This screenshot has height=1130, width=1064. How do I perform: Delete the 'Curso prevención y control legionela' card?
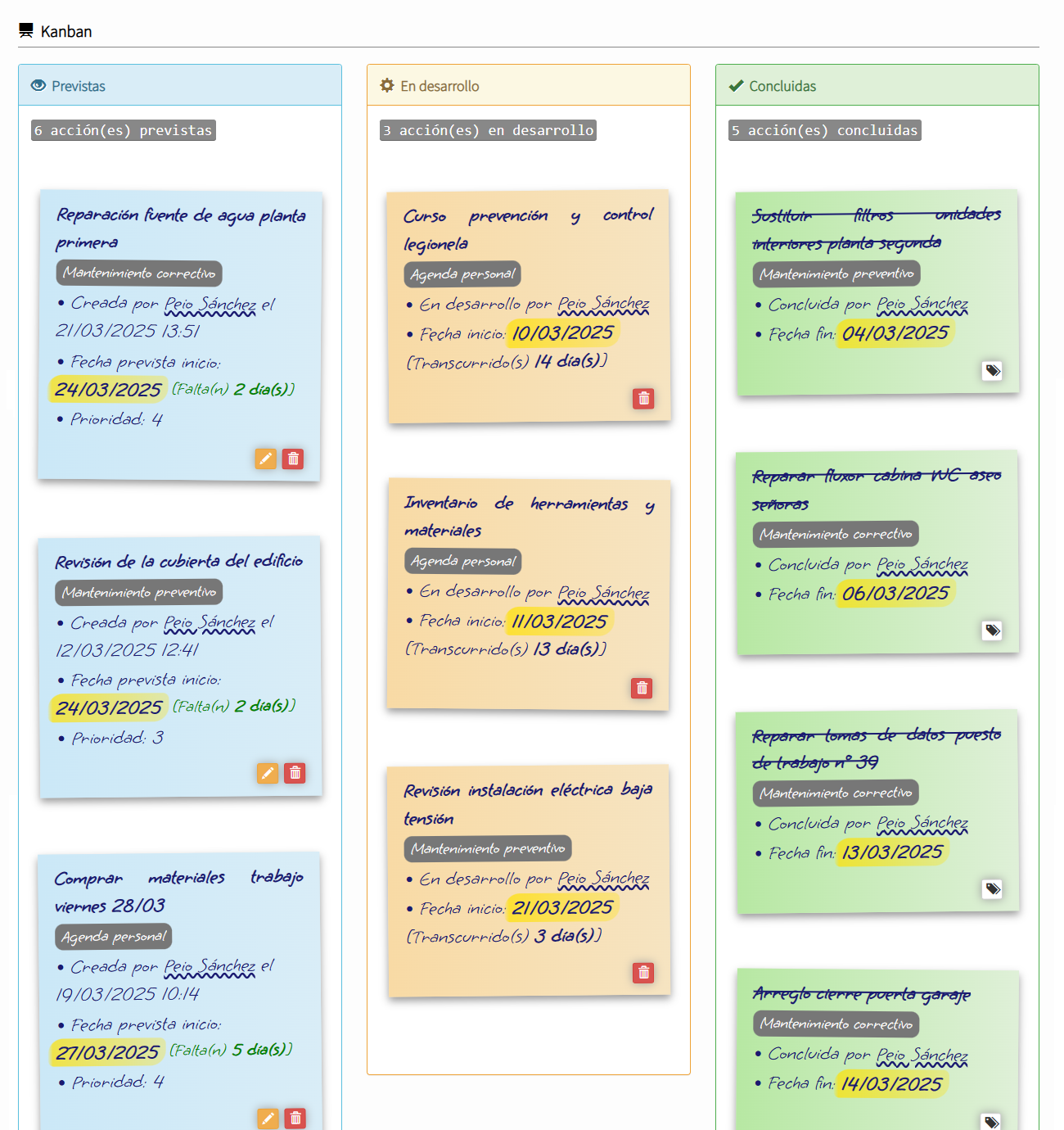point(643,399)
